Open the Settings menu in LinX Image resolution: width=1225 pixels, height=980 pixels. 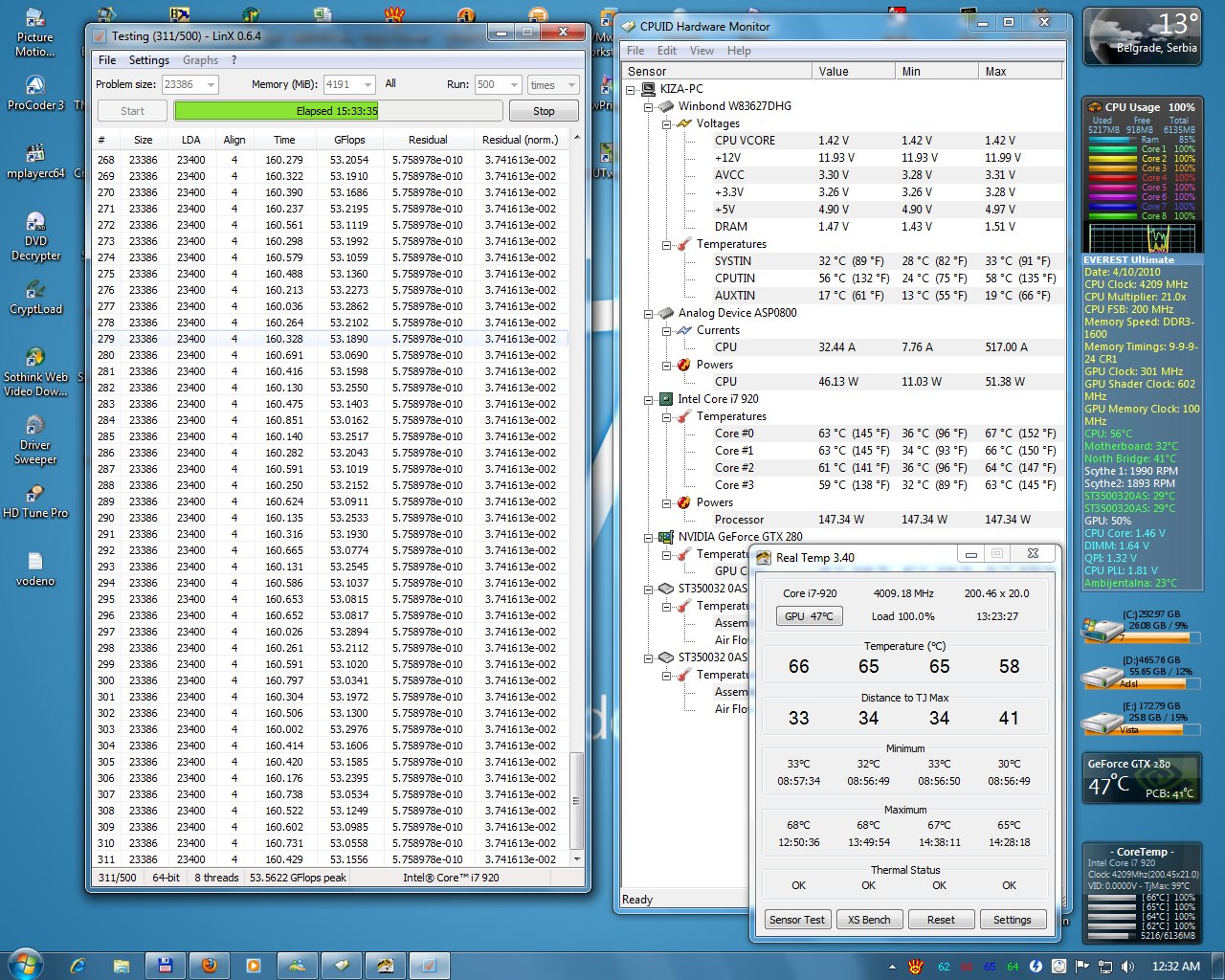149,60
